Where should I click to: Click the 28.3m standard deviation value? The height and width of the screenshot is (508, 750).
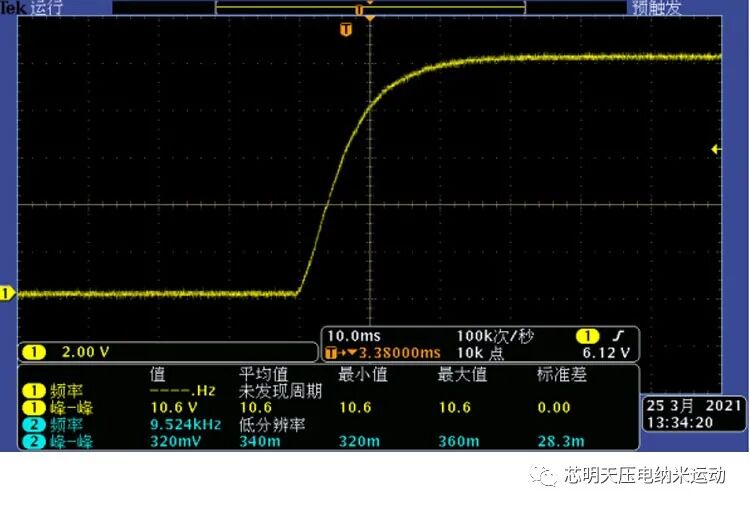[561, 441]
